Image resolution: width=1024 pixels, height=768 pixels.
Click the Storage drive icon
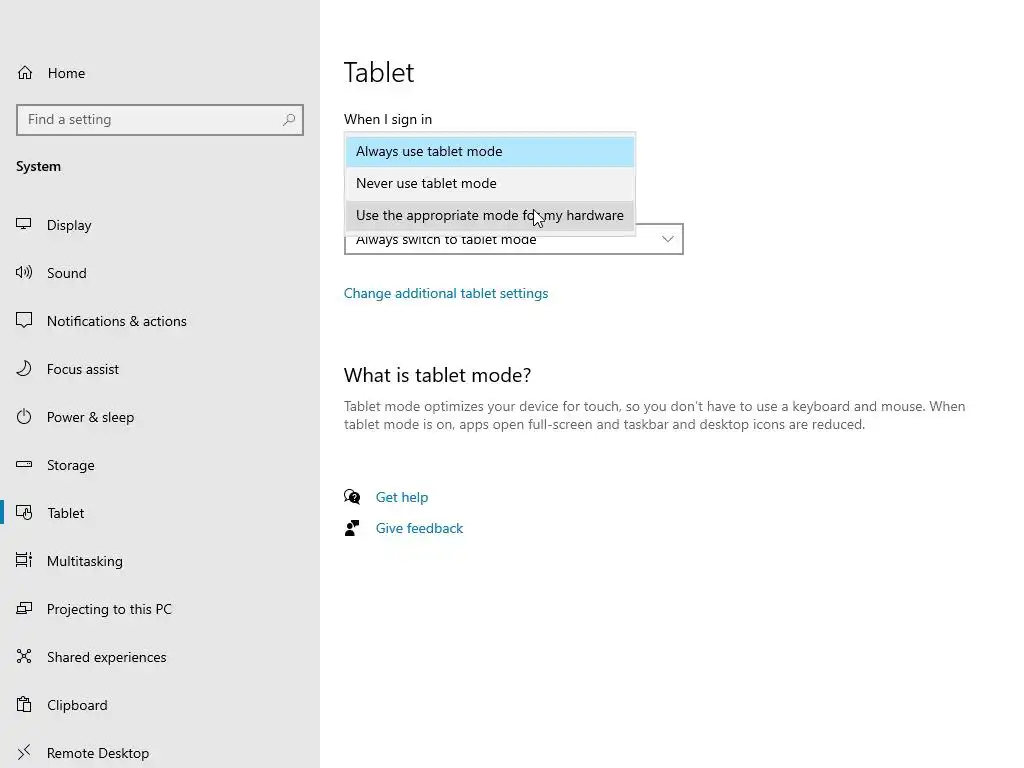tap(24, 465)
